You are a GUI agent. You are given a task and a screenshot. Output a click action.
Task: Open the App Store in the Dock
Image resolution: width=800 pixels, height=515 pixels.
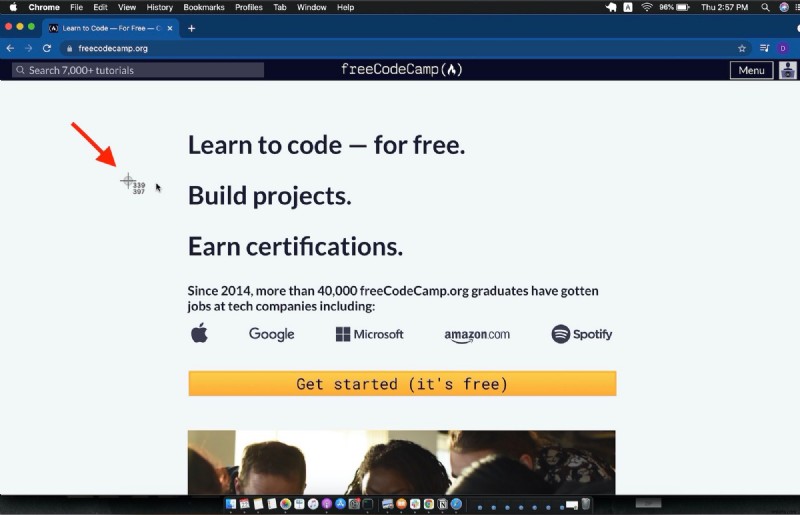click(x=340, y=504)
